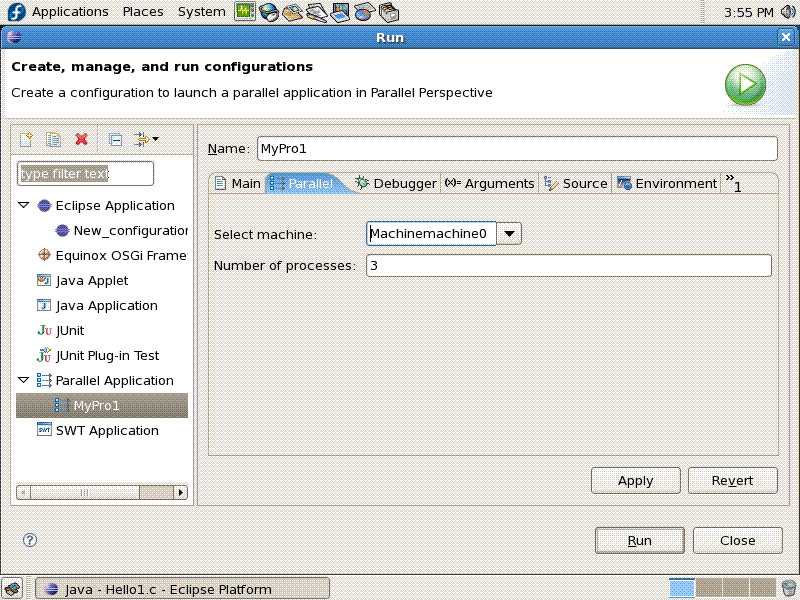Click the Collapse All icon
800x600 pixels.
click(116, 139)
